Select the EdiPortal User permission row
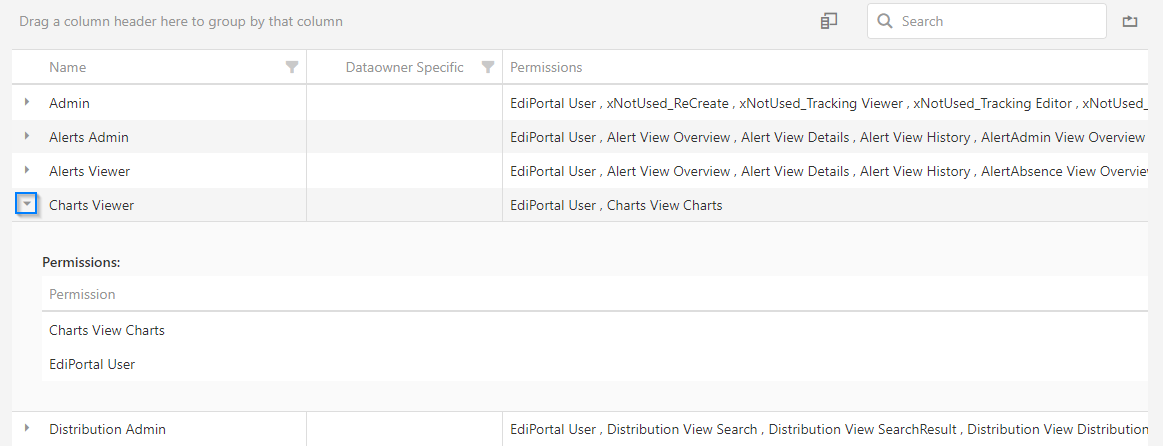This screenshot has width=1163, height=446. coord(92,364)
